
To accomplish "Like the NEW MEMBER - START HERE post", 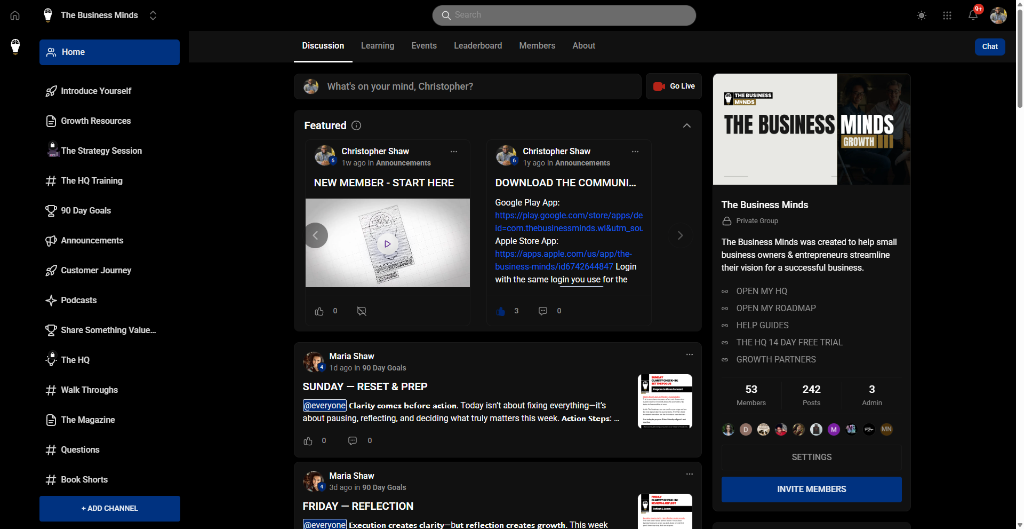I will [319, 312].
